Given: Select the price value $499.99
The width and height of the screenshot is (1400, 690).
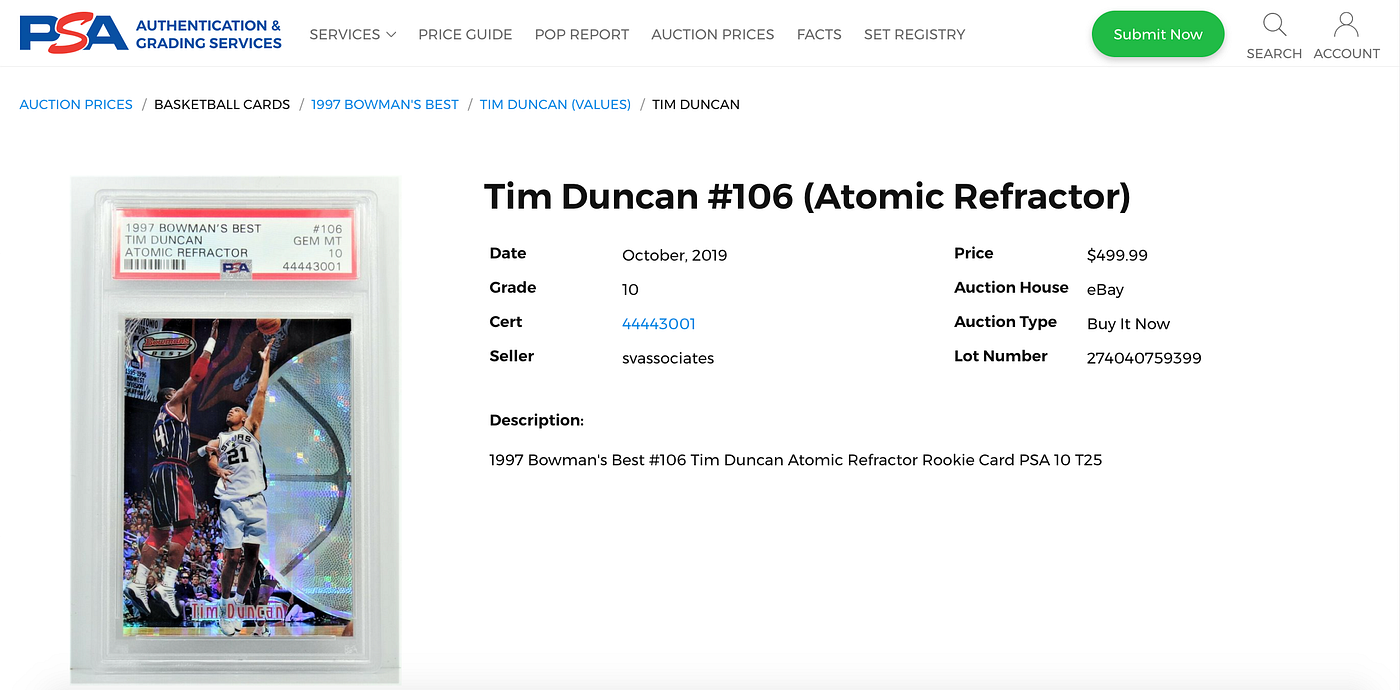Looking at the screenshot, I should coord(1117,255).
